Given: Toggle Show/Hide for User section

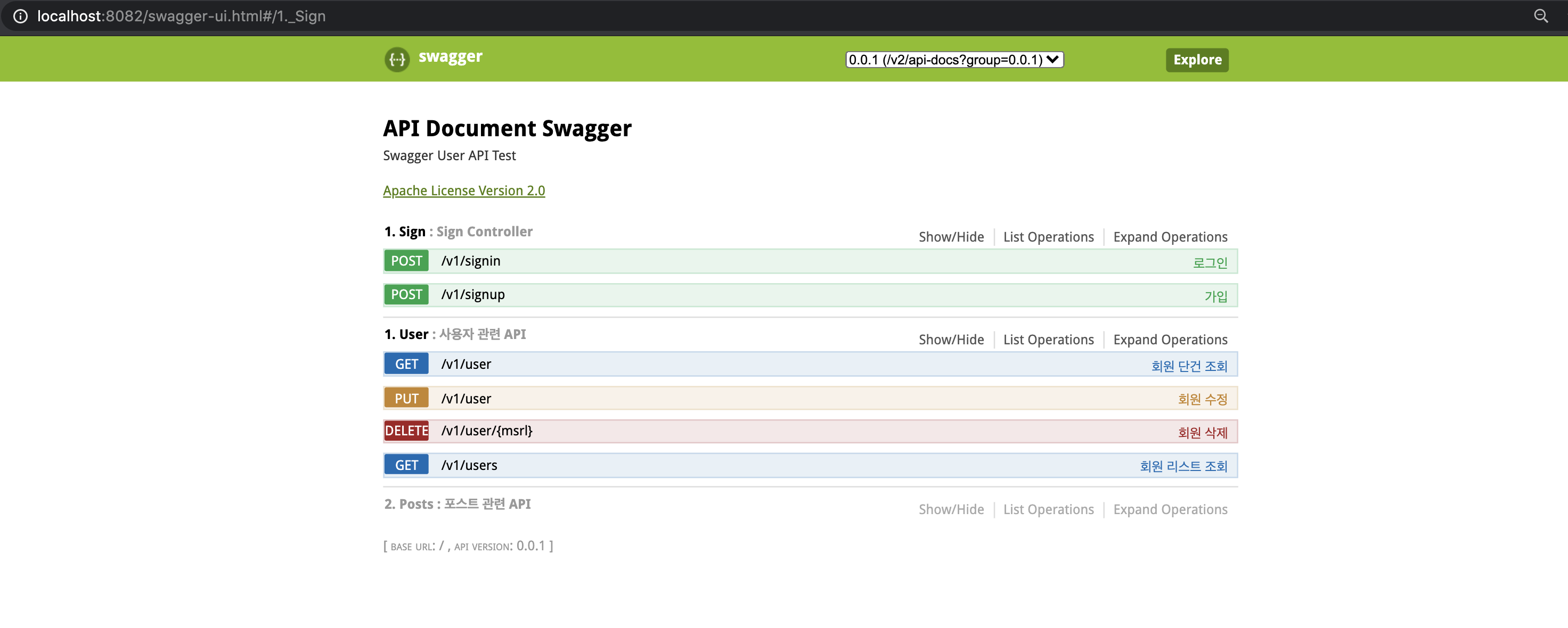Looking at the screenshot, I should coord(951,340).
